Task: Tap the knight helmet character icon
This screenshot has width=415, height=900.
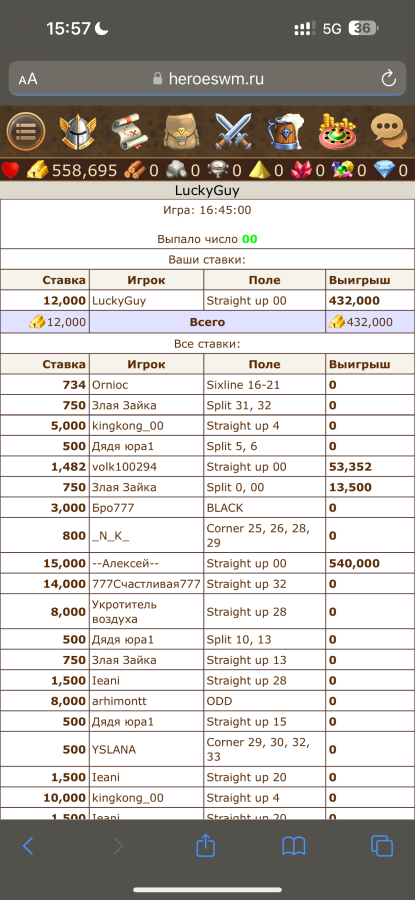Action: [77, 131]
